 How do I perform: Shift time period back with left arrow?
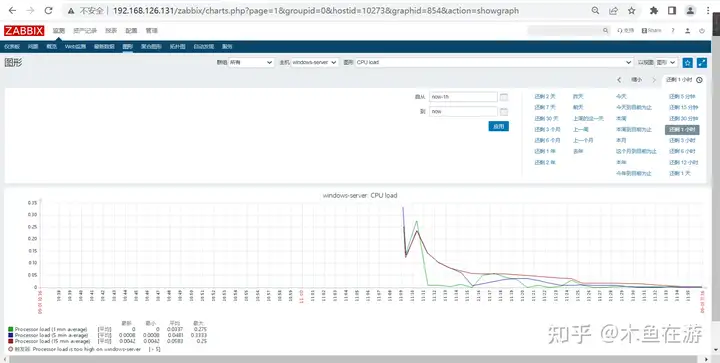tap(619, 80)
